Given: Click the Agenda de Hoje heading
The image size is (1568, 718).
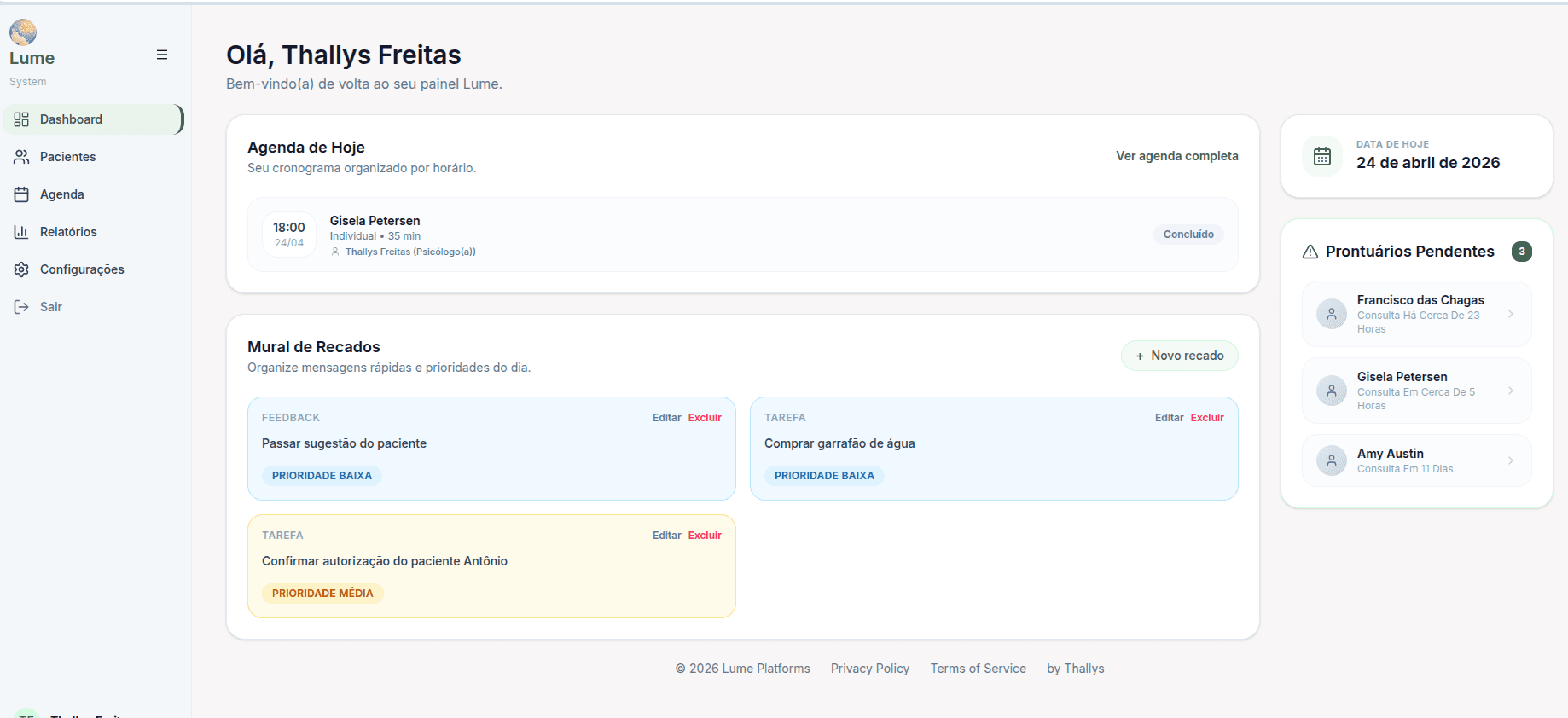Looking at the screenshot, I should [x=306, y=148].
